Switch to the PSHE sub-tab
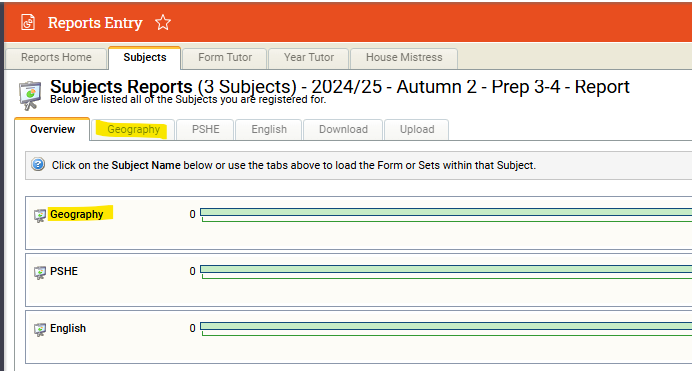The width and height of the screenshot is (692, 371). [x=205, y=130]
